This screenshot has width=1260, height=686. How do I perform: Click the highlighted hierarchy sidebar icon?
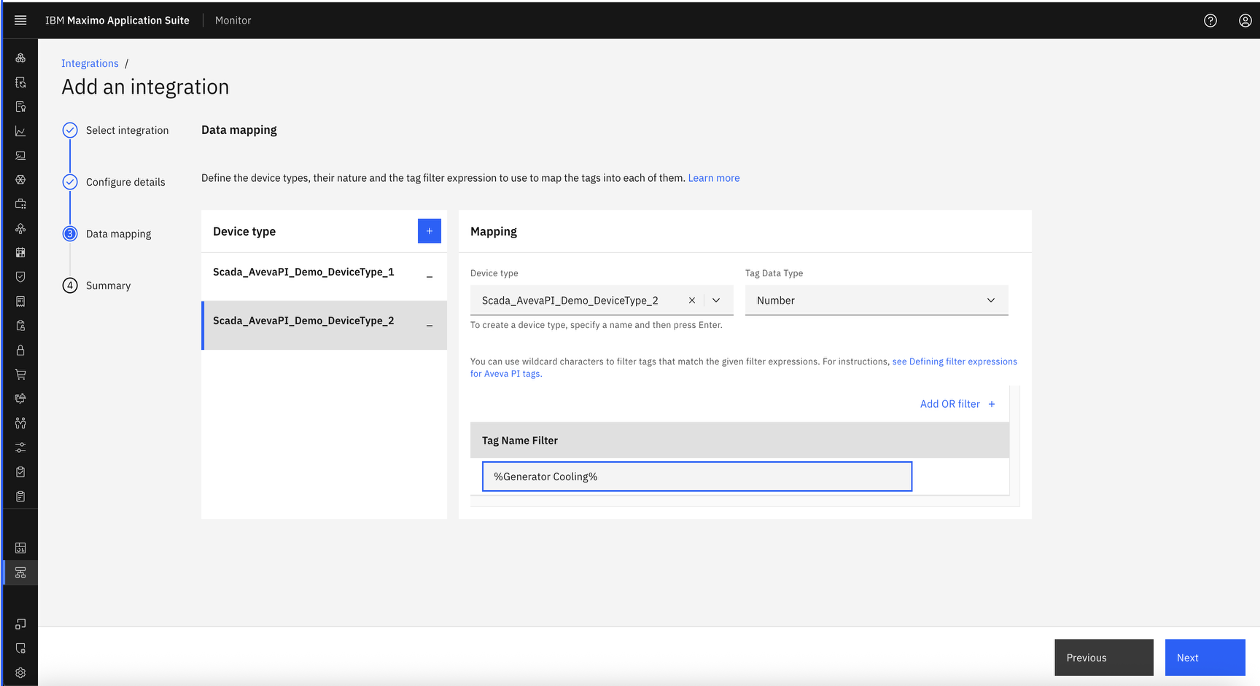[20, 572]
